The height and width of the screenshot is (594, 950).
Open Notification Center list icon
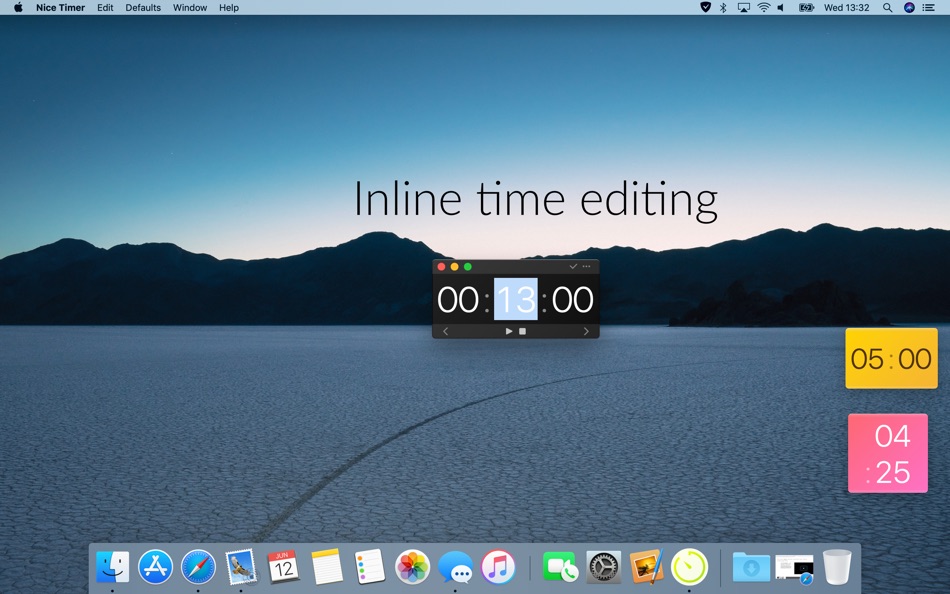click(929, 7)
